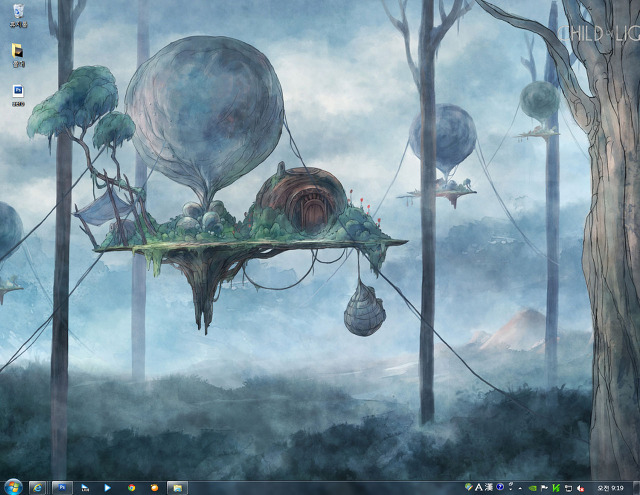Image resolution: width=640 pixels, height=495 pixels.
Task: Click the green K tray icon
Action: tap(556, 488)
